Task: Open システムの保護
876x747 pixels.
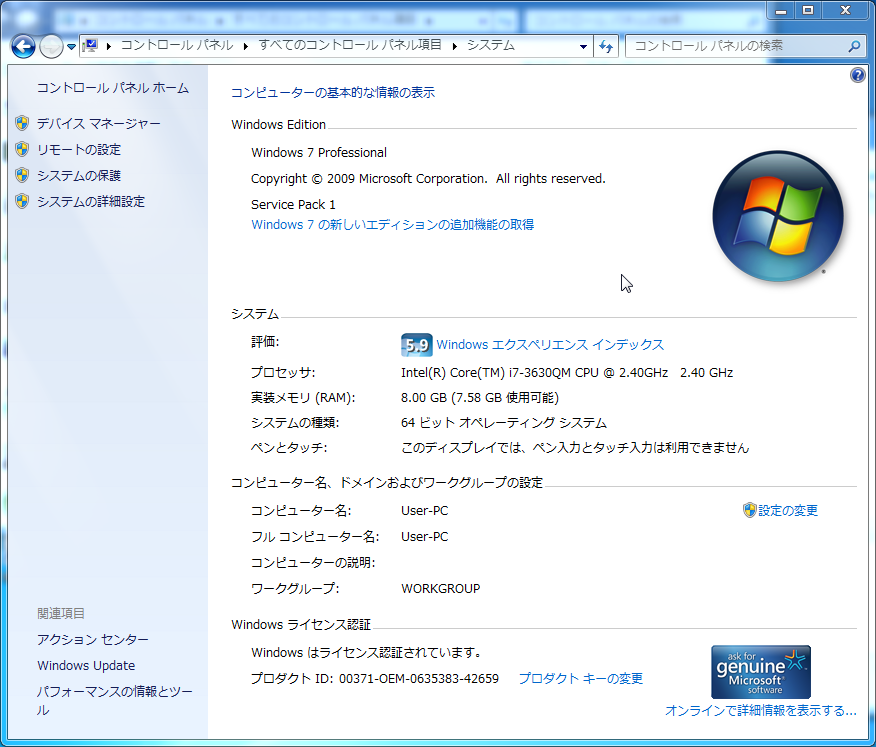Action: point(79,175)
